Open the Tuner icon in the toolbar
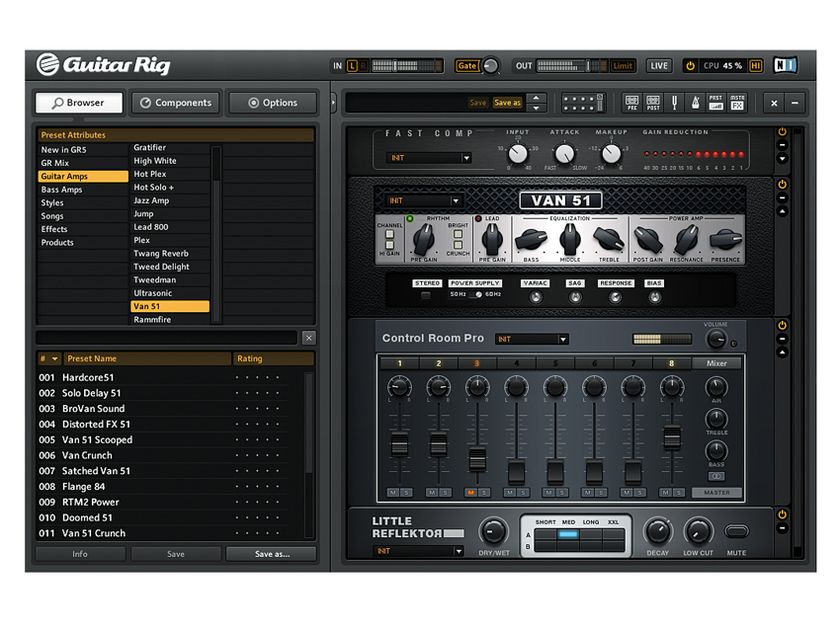 click(675, 102)
